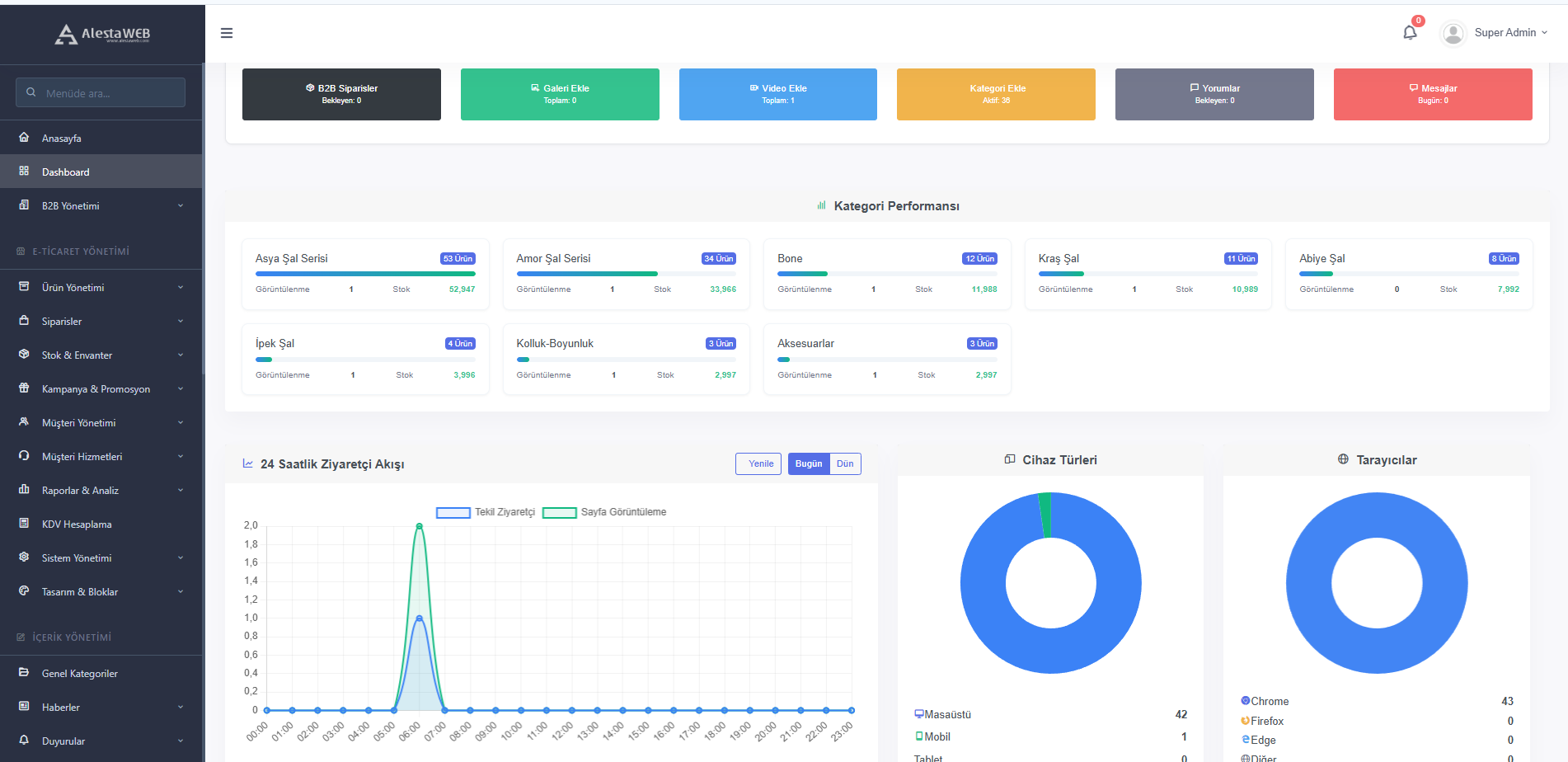Expand the Sistem Yönetimi section
This screenshot has height=762, width=1568.
tap(77, 557)
